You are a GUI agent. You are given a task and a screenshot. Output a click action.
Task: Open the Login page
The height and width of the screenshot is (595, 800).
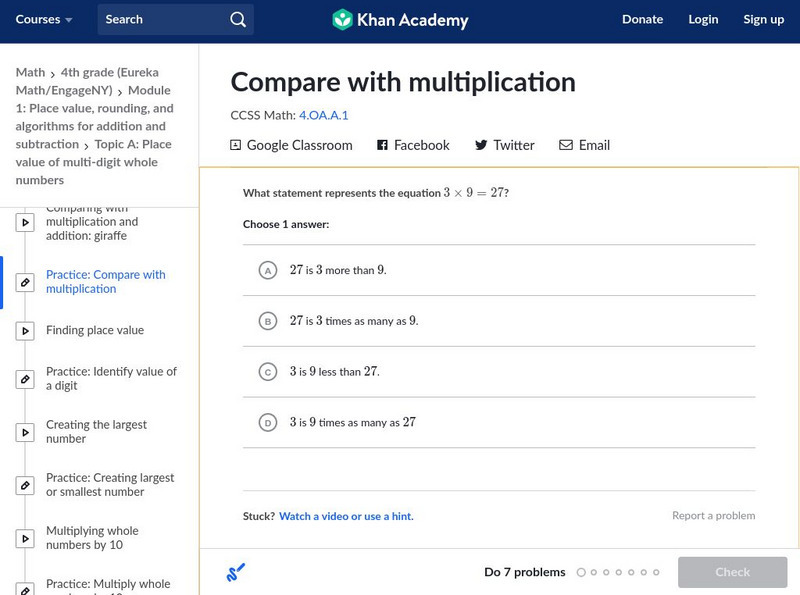pyautogui.click(x=703, y=20)
